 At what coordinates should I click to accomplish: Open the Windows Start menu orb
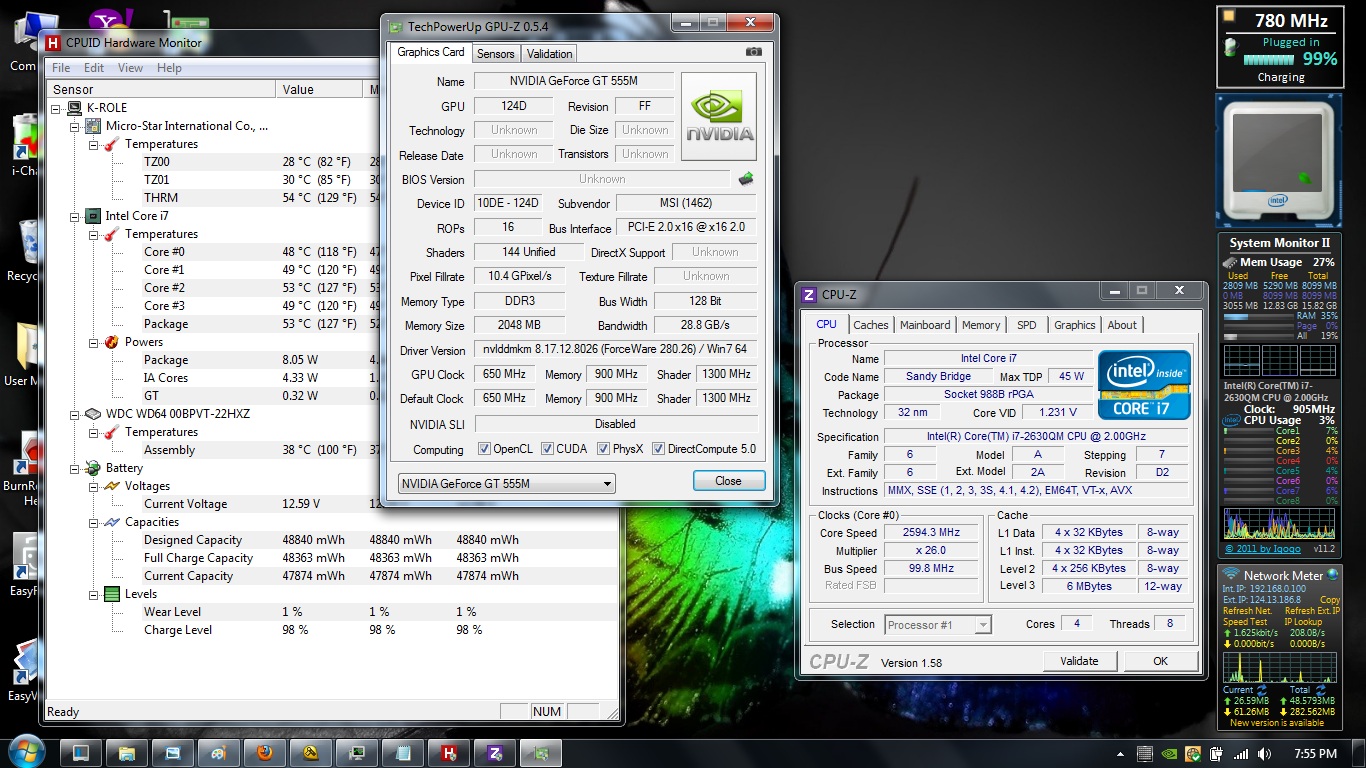(x=26, y=752)
